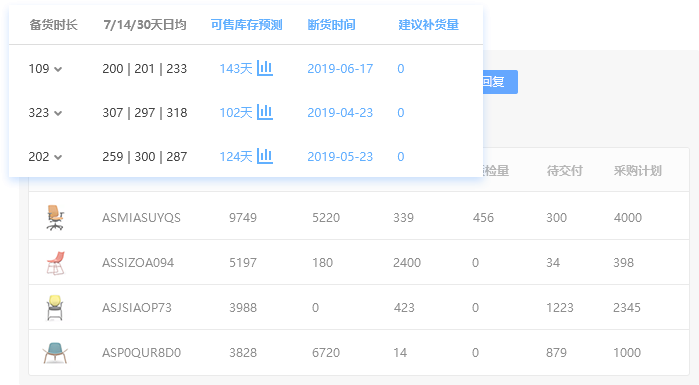Select the ASMIASUYQS product code
Viewport: 699px width, 385px height.
(141, 217)
